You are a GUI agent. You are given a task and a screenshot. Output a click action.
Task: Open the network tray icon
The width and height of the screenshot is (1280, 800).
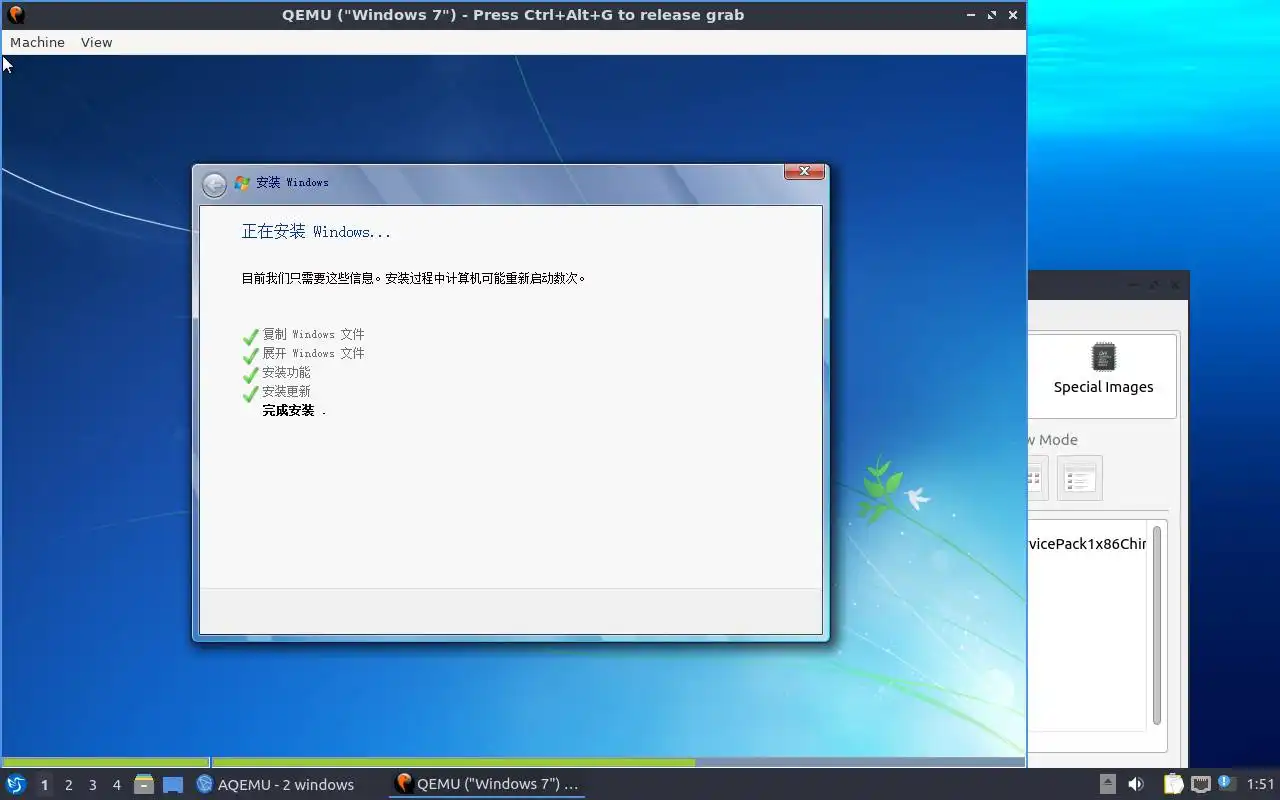(x=1200, y=784)
